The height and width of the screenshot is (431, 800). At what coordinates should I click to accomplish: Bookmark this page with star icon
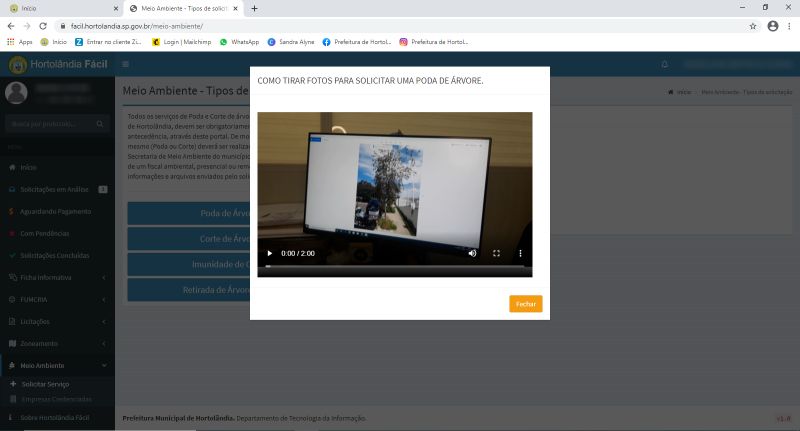coord(753,26)
